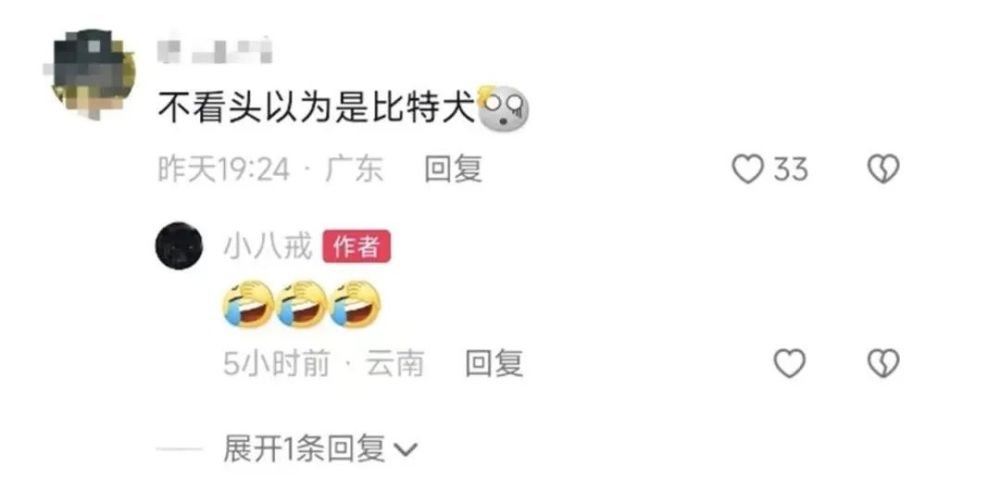
Task: Tap the first laughing-crying emoji
Action: tap(247, 304)
